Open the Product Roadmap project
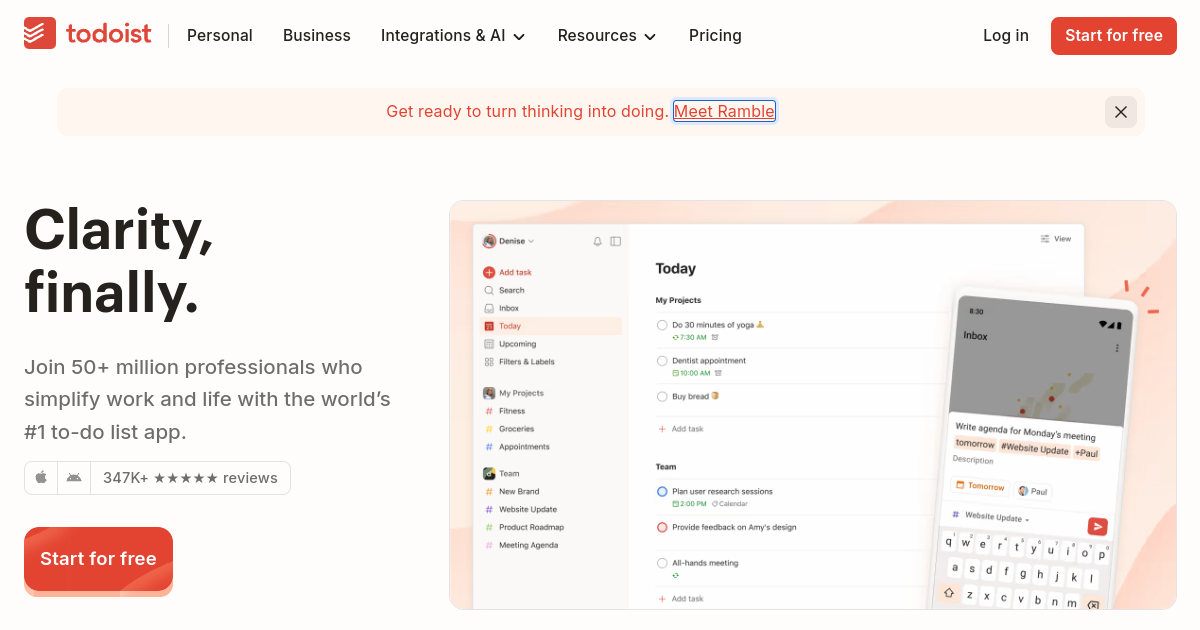This screenshot has height=630, width=1200. click(x=524, y=527)
